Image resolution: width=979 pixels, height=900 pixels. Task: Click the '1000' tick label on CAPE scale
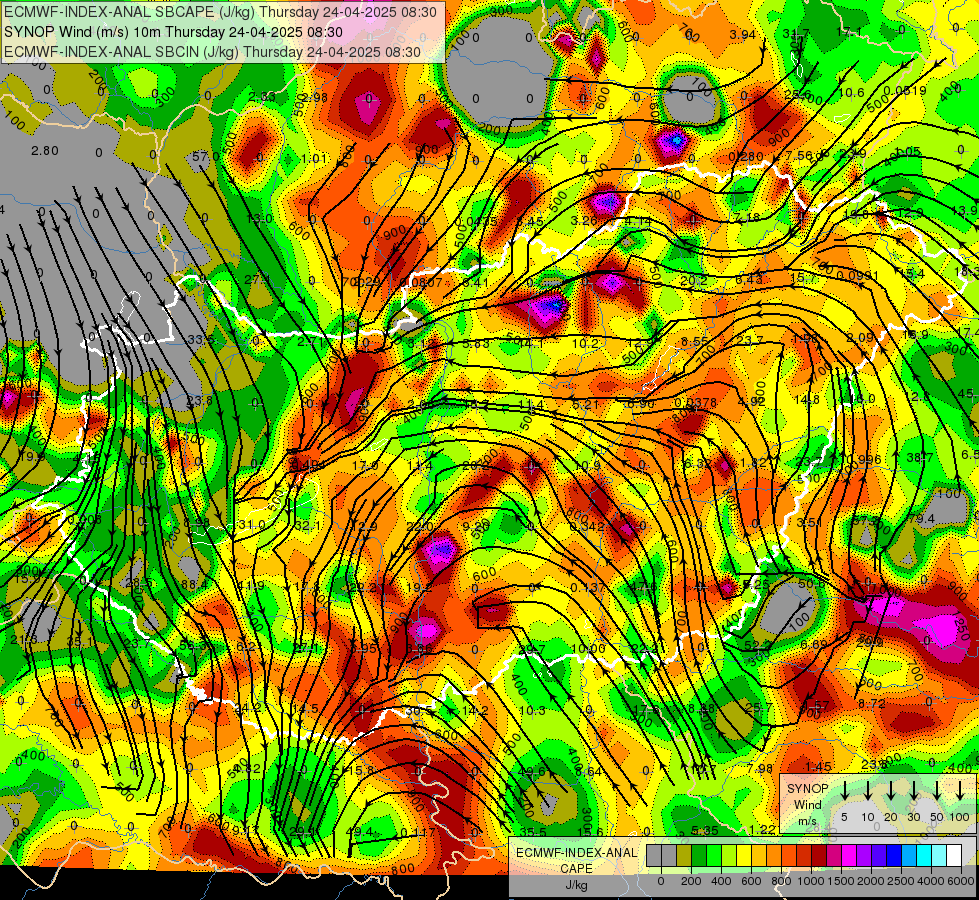tap(811, 881)
